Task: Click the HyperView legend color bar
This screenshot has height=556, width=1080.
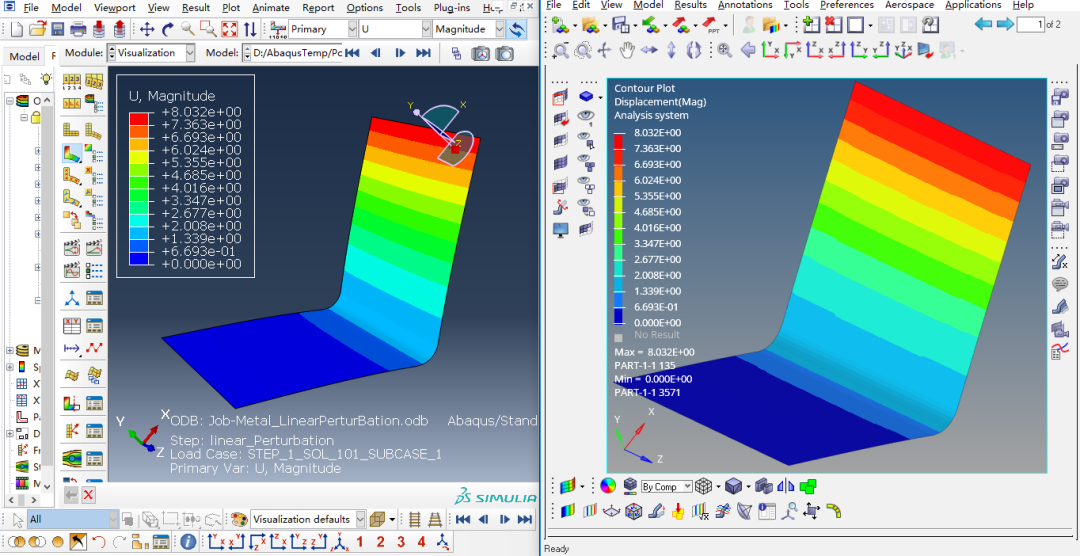Action: click(618, 227)
